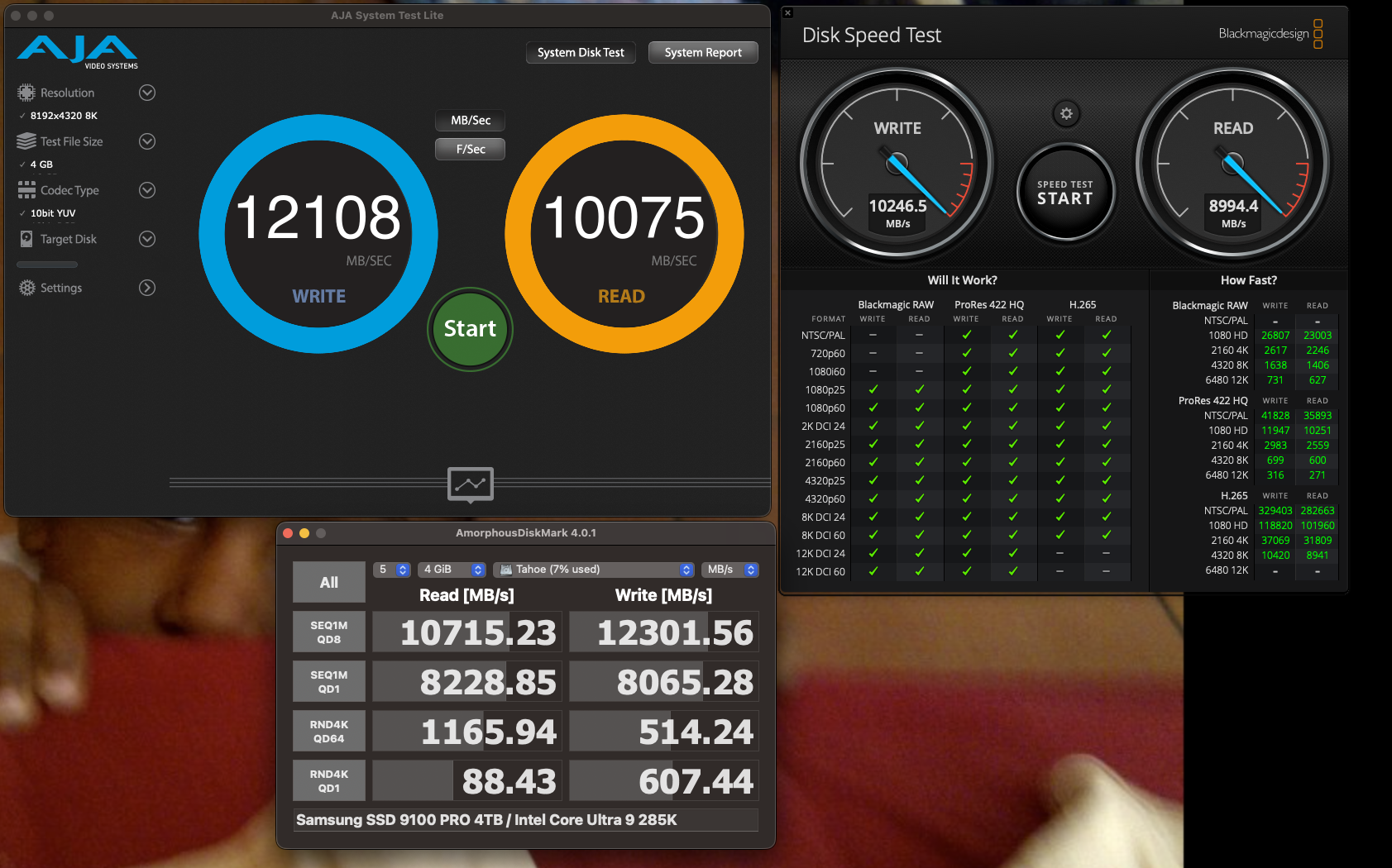Image resolution: width=1392 pixels, height=868 pixels.
Task: Click the green AJA Start button
Action: click(470, 329)
